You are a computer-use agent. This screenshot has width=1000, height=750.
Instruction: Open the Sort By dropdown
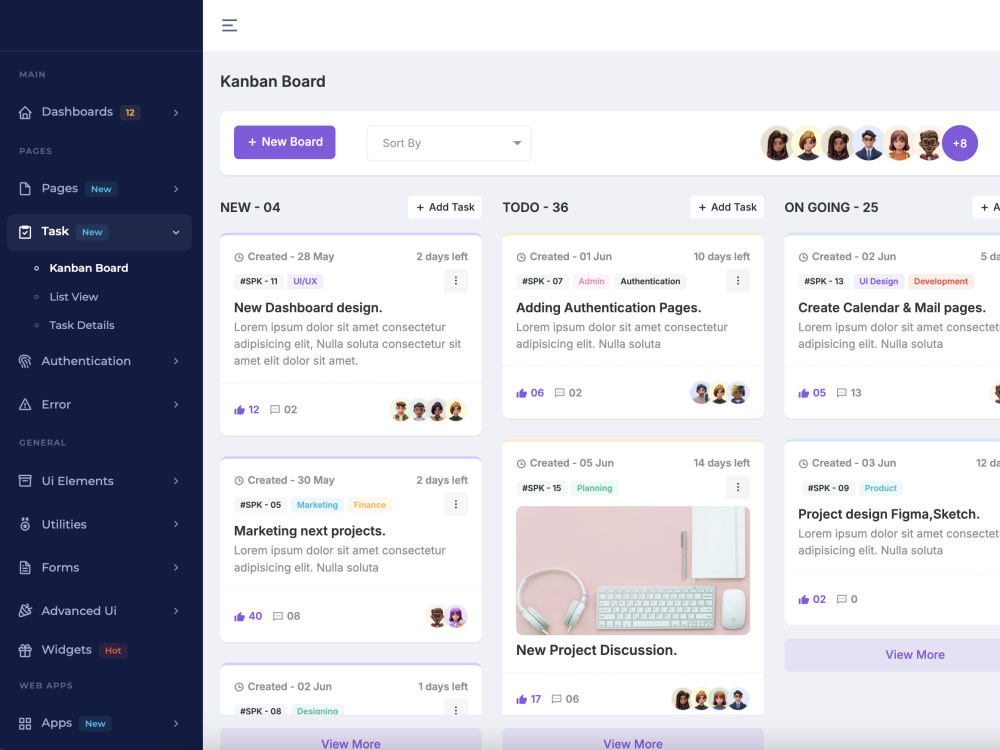pyautogui.click(x=449, y=143)
